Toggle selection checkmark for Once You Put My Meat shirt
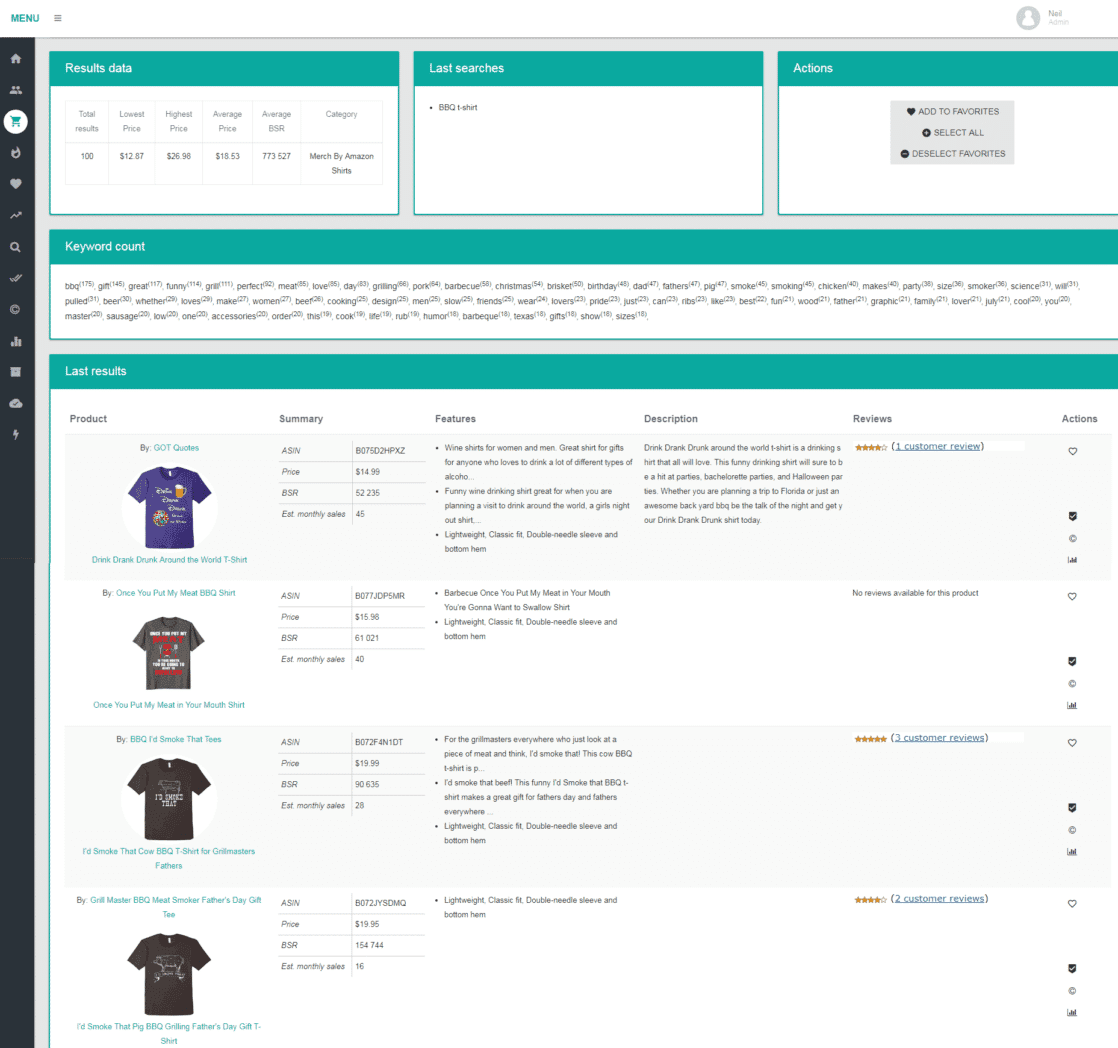The height and width of the screenshot is (1048, 1118). (1072, 662)
